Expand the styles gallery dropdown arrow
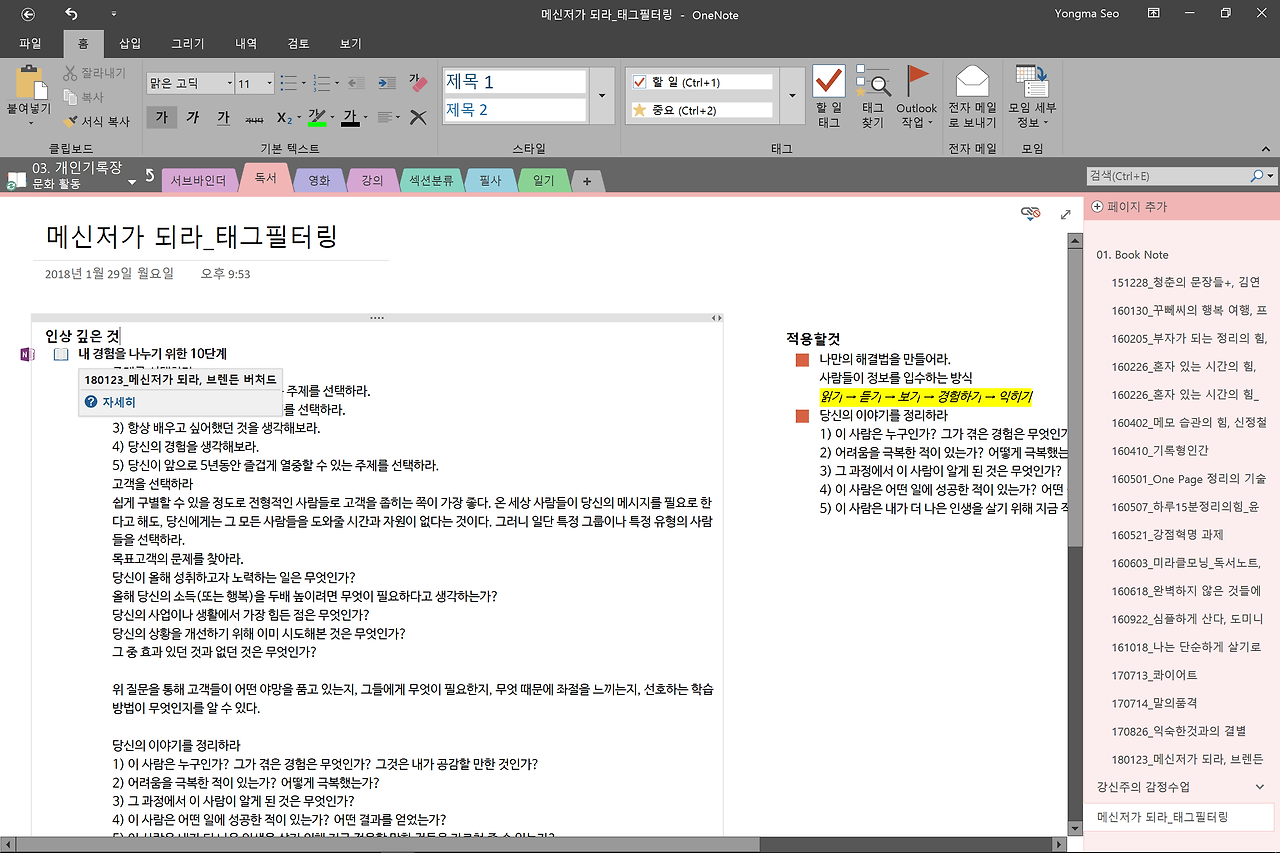 click(x=601, y=96)
